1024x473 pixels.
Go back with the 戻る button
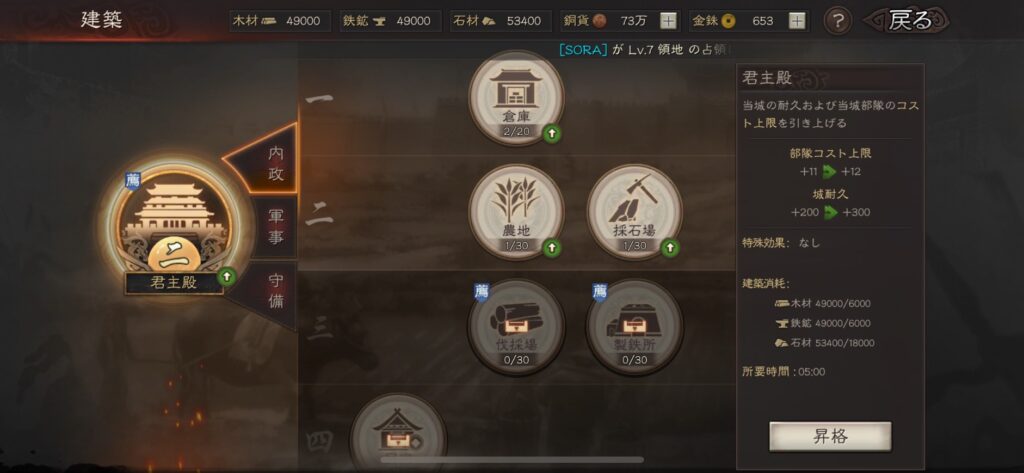tap(908, 21)
